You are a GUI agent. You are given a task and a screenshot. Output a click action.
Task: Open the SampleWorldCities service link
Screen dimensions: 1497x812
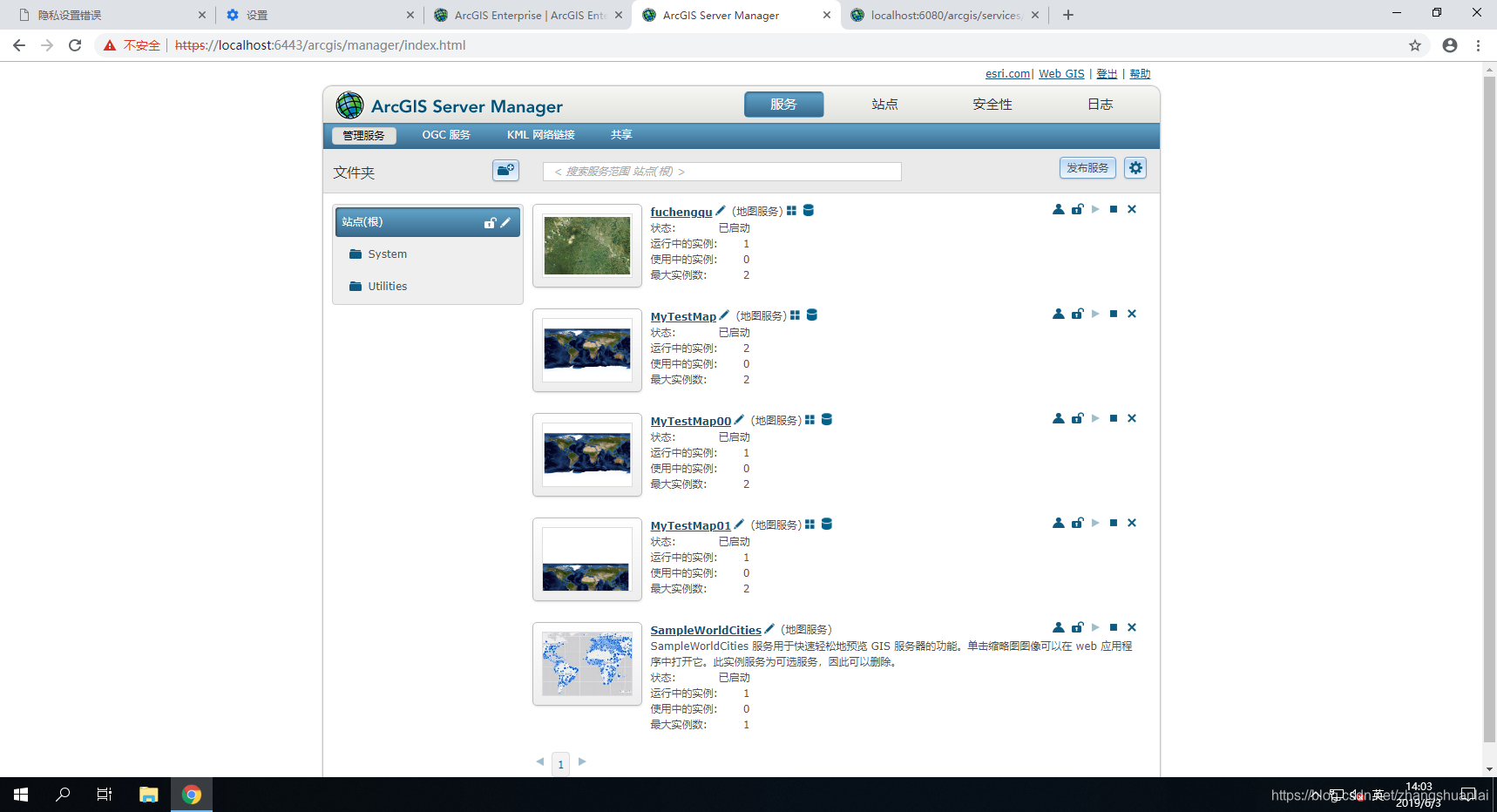[x=706, y=630]
